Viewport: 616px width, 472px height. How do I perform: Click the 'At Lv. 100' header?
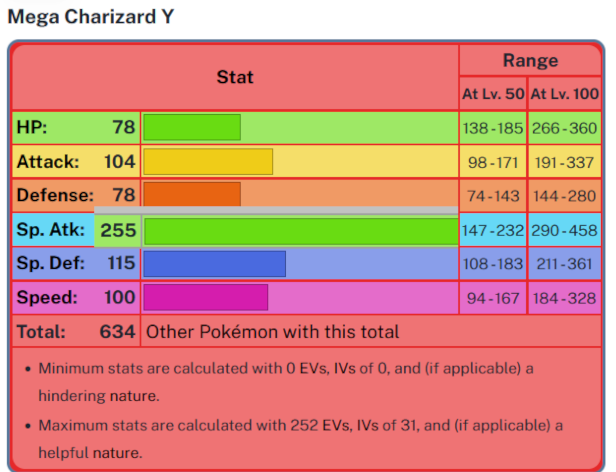(x=565, y=94)
